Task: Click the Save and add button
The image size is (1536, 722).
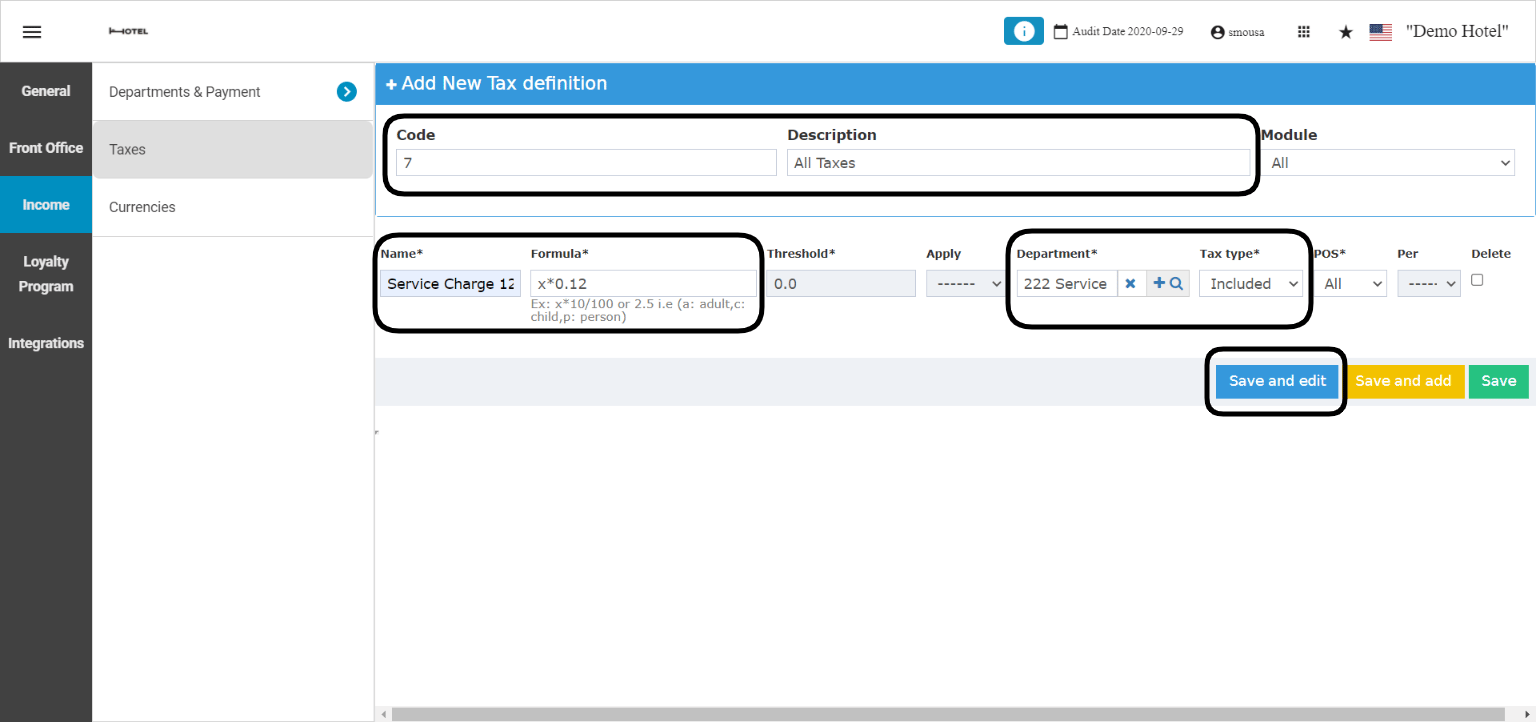Action: (1403, 381)
